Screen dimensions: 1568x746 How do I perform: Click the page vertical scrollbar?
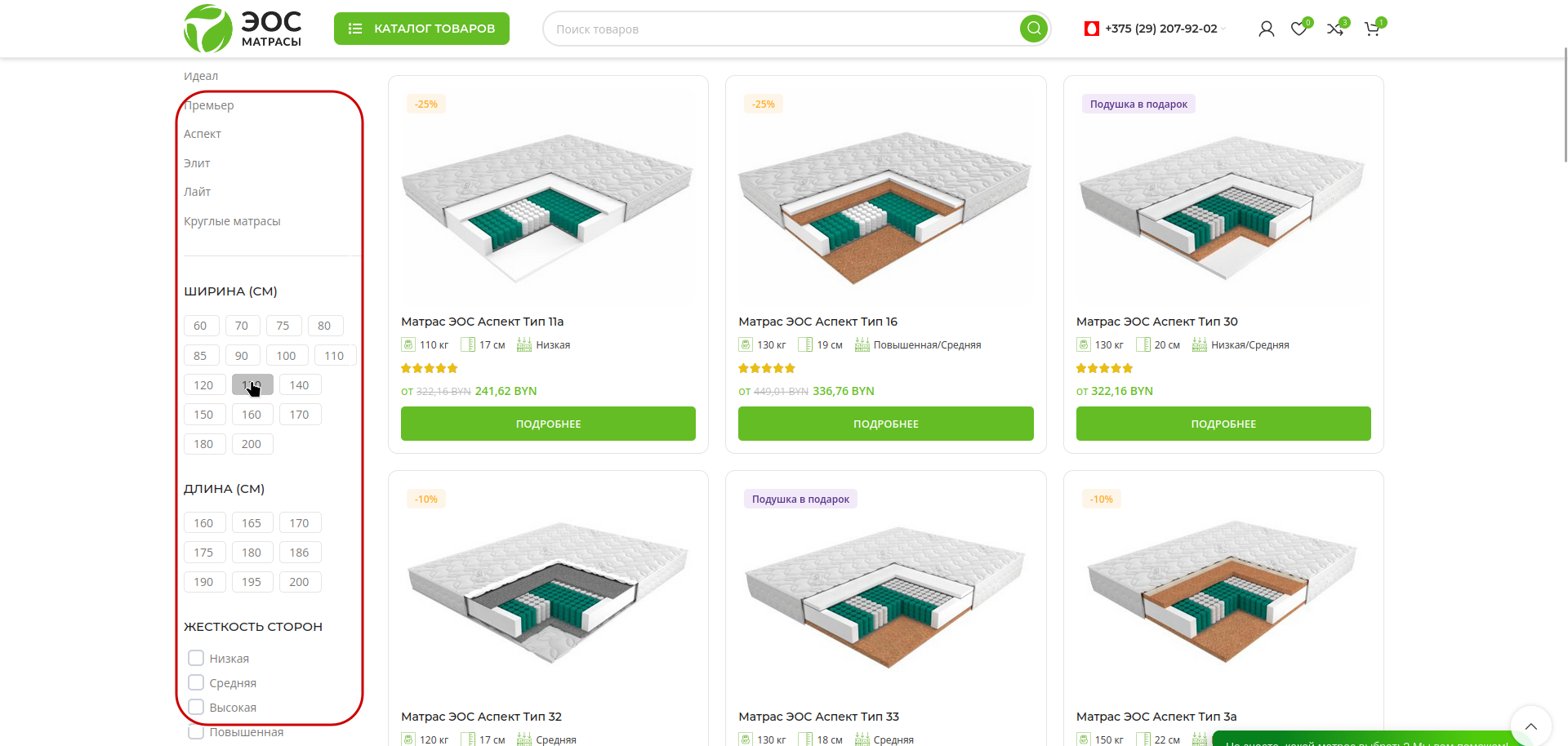pos(1565,106)
